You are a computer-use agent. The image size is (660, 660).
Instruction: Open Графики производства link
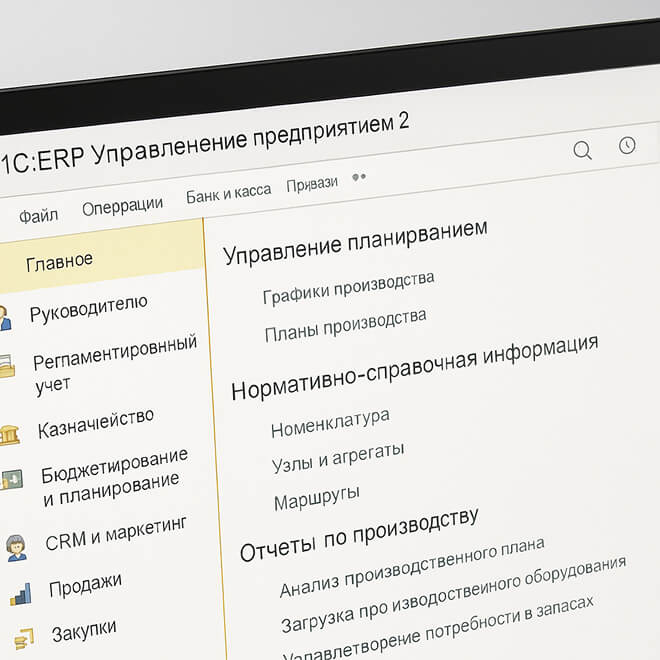point(349,287)
